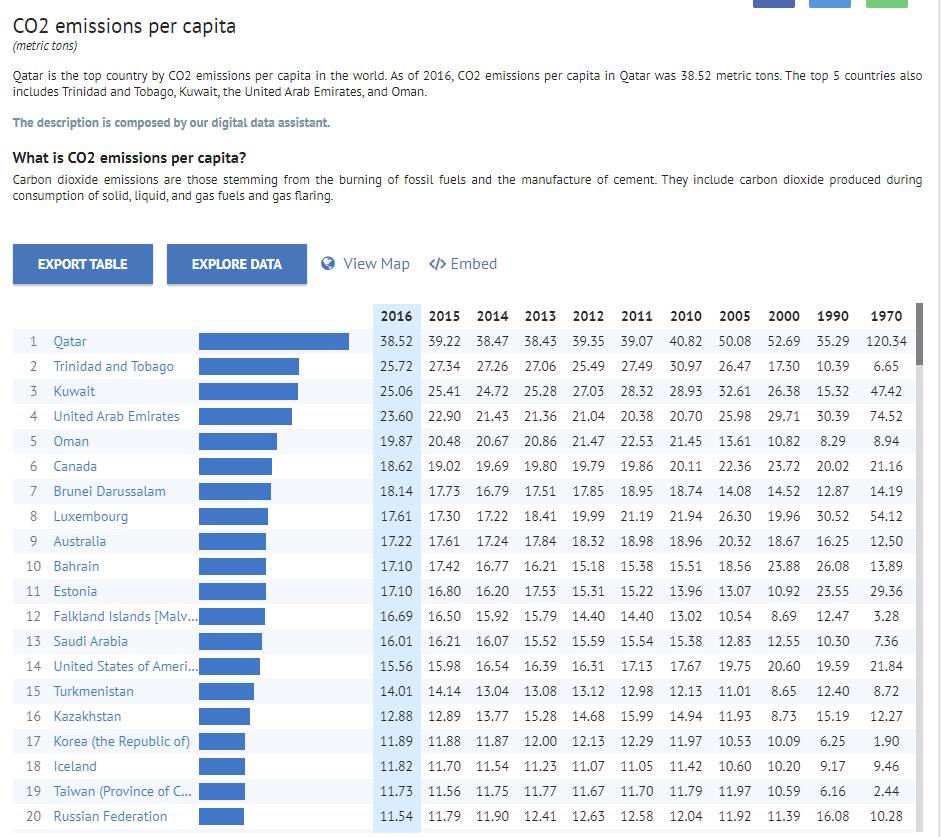Click Bahrain's 1990 value 26.08
This screenshot has width=941, height=837.
coord(832,566)
